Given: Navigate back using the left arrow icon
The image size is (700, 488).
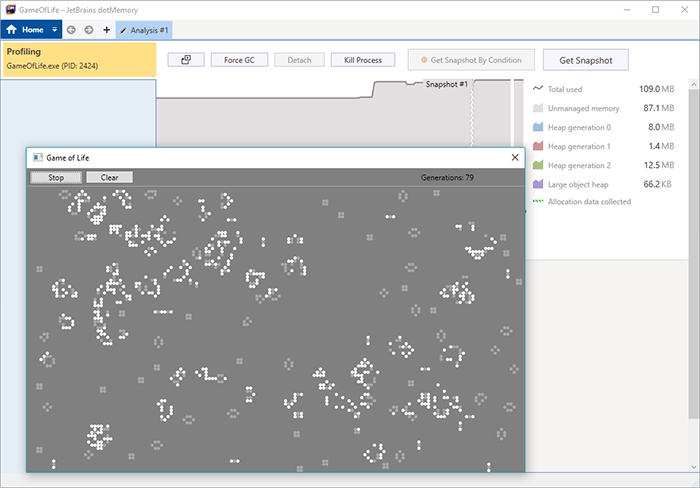Looking at the screenshot, I should pos(71,30).
